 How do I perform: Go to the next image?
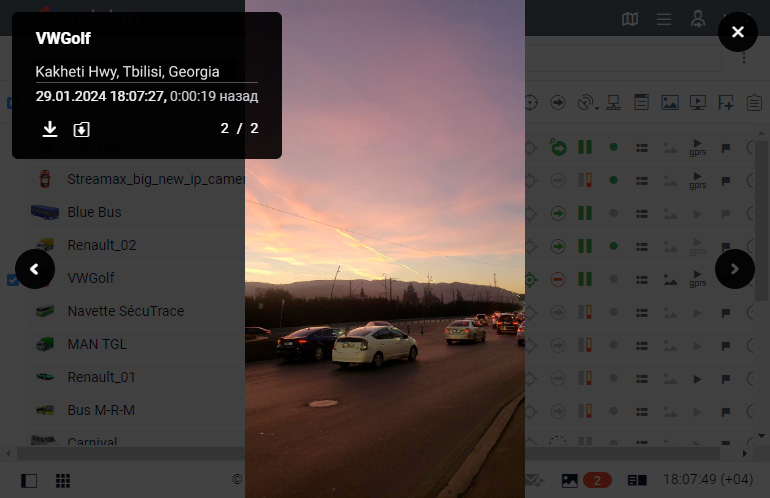pyautogui.click(x=735, y=269)
